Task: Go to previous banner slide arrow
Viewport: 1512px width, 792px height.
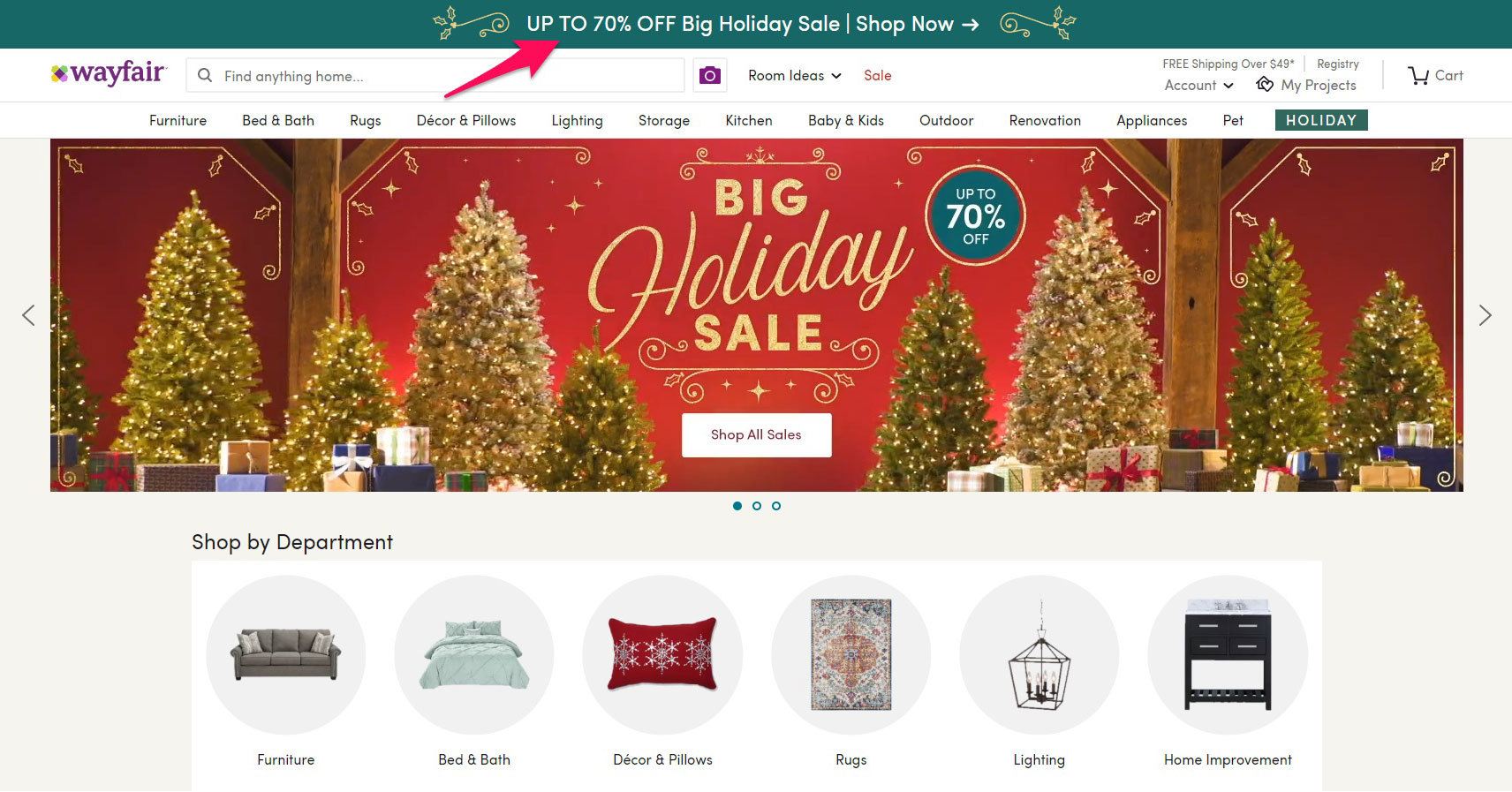Action: 28,315
